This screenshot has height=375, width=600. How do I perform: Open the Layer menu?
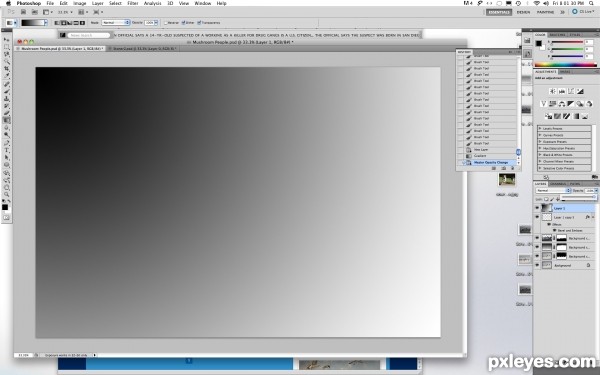pos(98,3)
